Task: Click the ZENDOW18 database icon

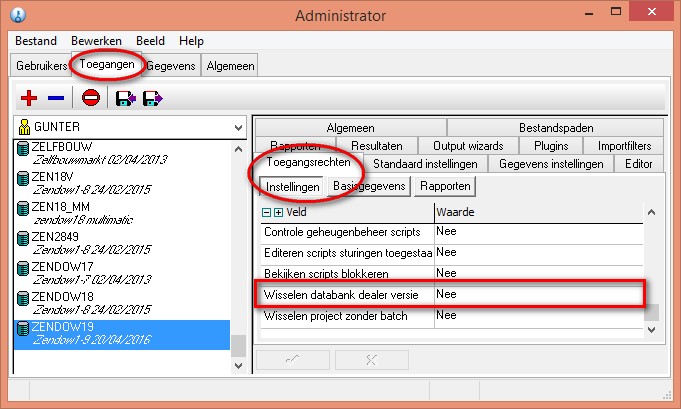Action: [23, 298]
